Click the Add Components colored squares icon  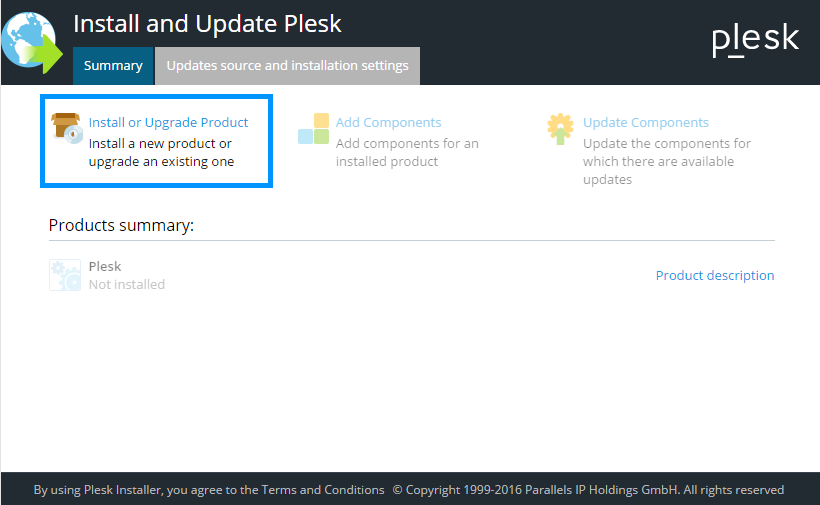click(x=313, y=128)
